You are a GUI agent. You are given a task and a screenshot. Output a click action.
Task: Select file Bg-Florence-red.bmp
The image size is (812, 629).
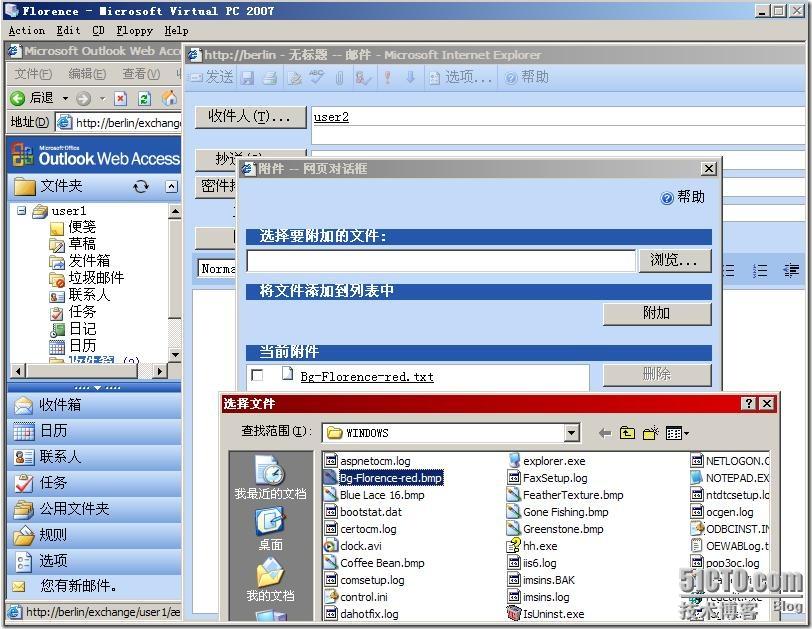(383, 478)
